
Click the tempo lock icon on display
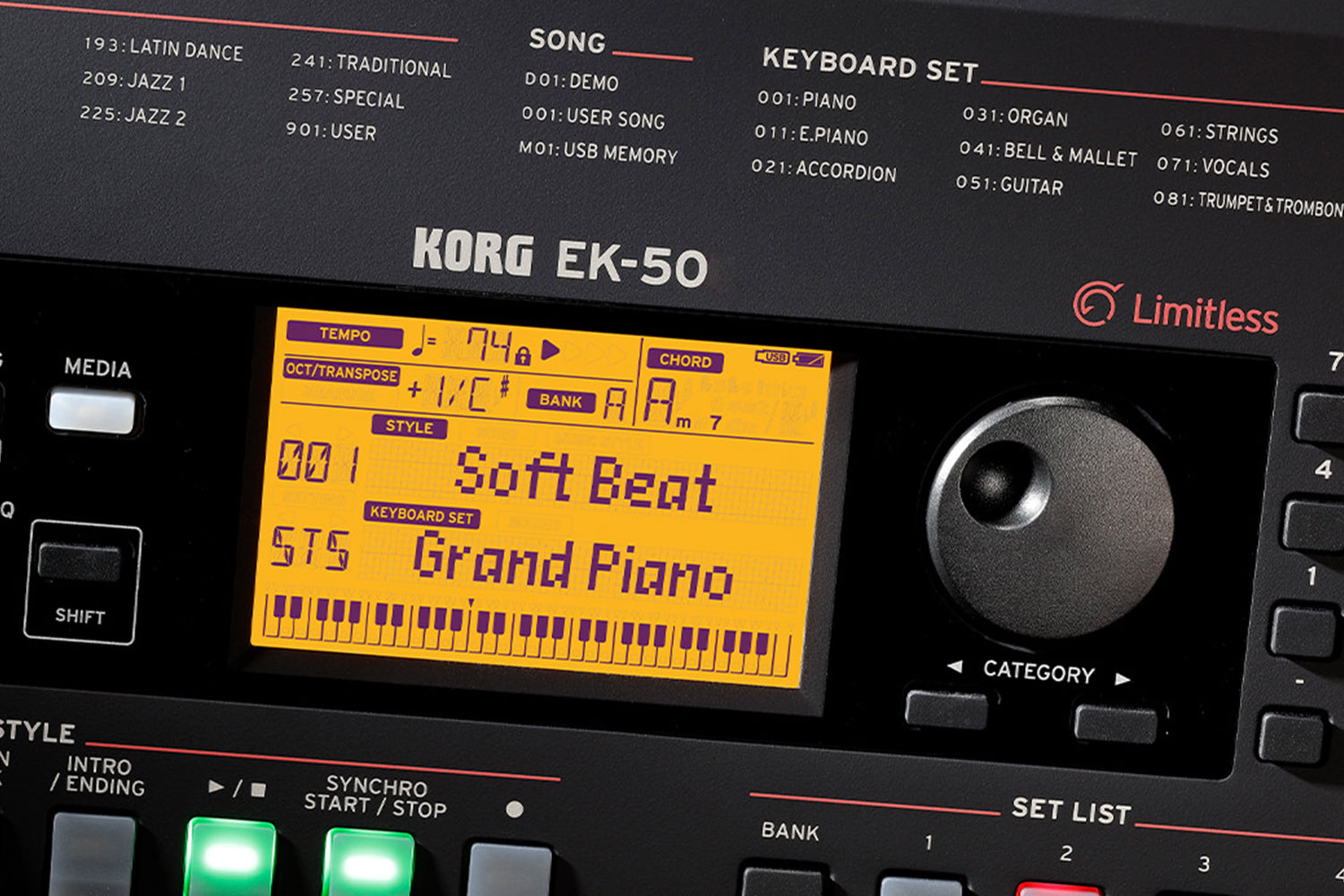click(x=523, y=356)
